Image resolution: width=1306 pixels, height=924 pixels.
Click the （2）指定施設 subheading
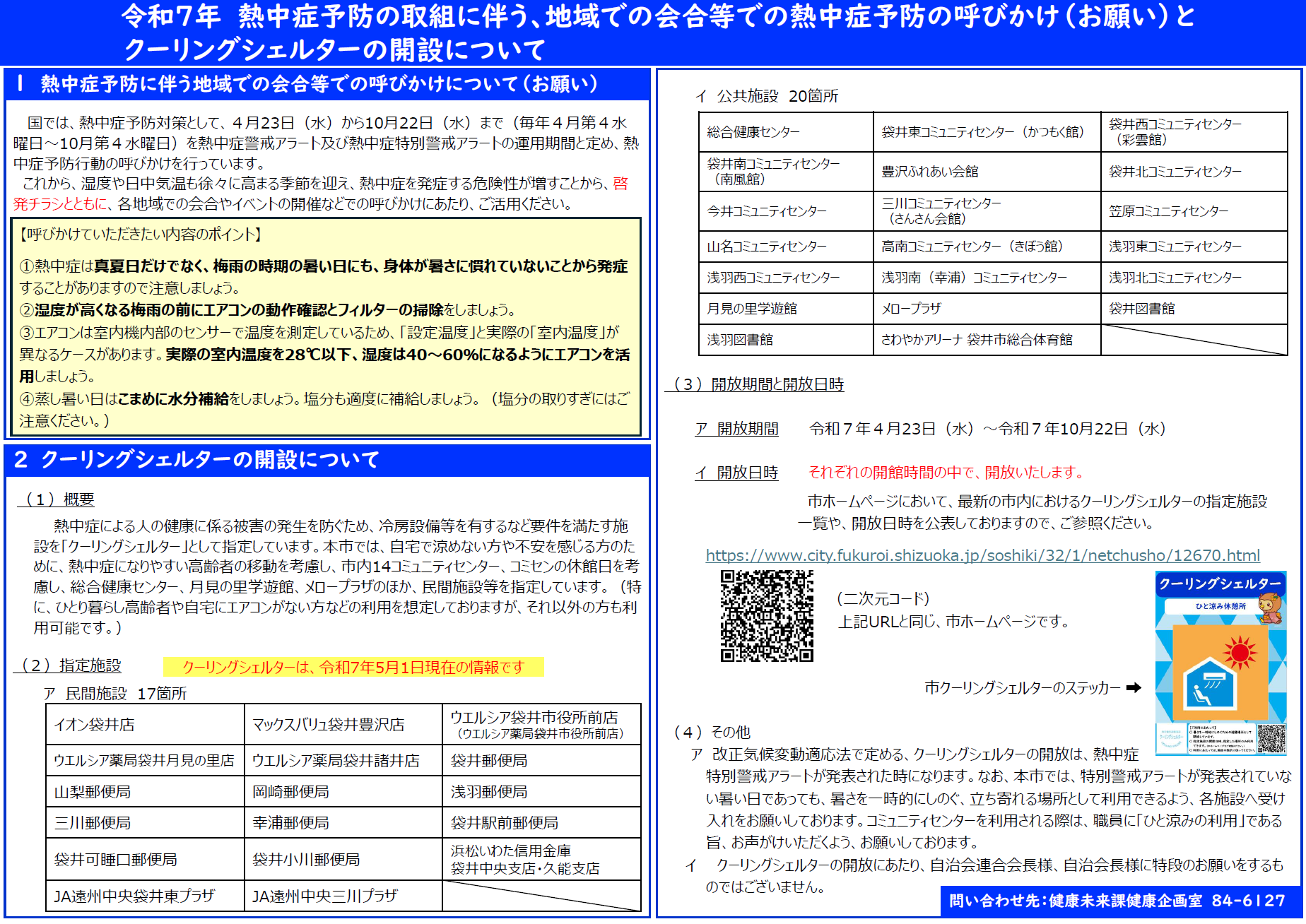point(68,665)
